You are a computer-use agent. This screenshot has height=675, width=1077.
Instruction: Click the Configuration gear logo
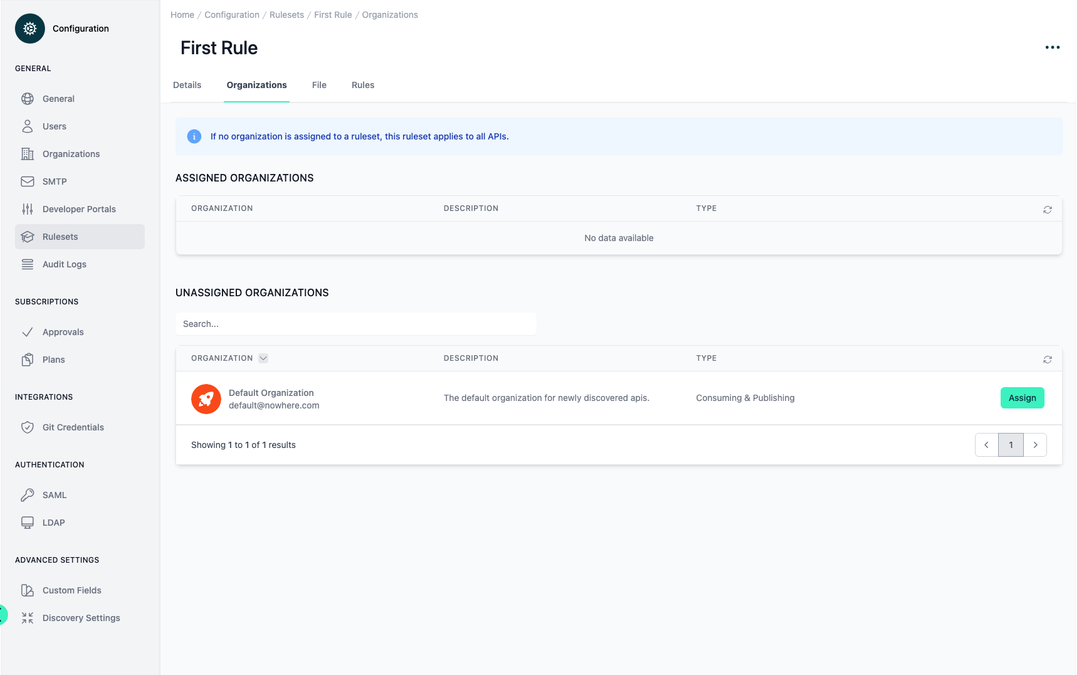29,28
